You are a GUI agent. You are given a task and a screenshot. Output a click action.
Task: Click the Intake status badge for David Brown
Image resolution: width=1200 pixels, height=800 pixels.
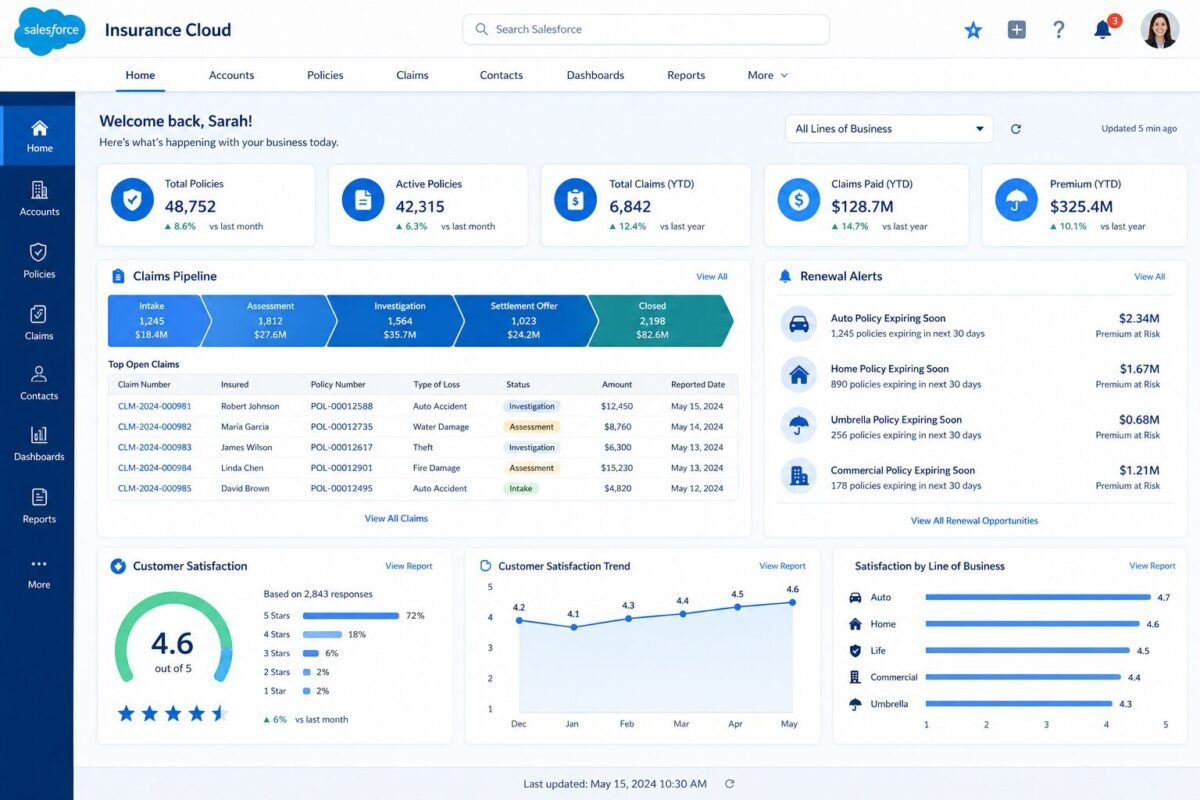(x=522, y=489)
